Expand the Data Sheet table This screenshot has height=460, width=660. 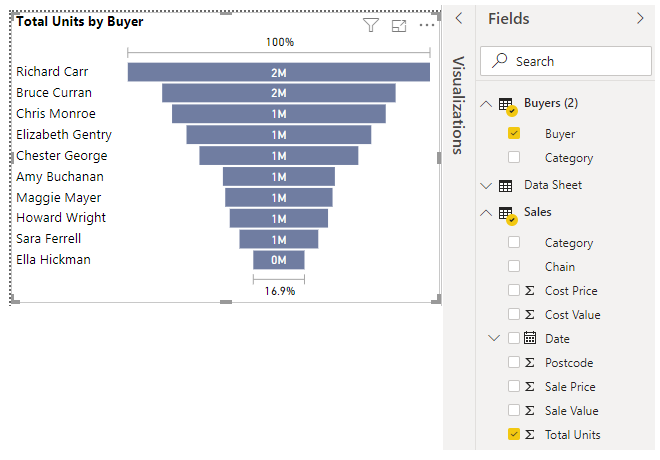click(486, 185)
